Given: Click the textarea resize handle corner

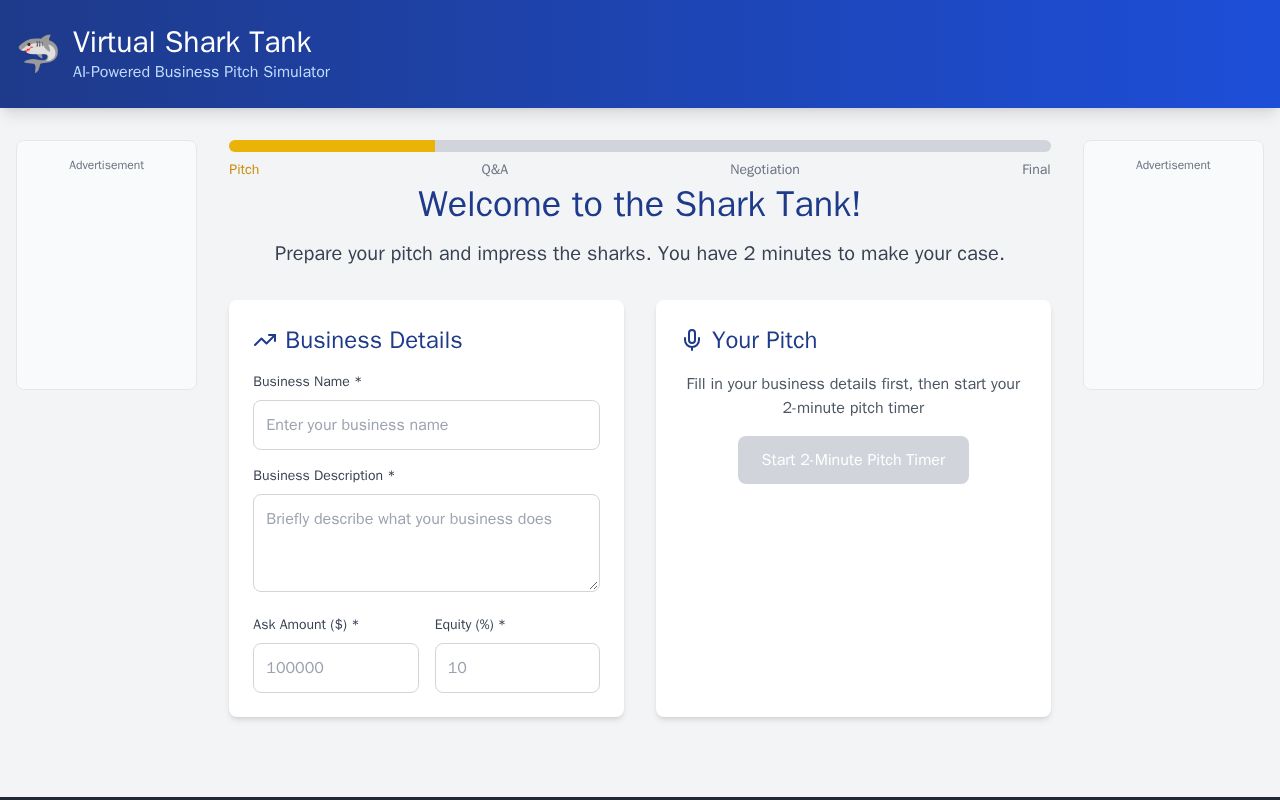Looking at the screenshot, I should (592, 584).
